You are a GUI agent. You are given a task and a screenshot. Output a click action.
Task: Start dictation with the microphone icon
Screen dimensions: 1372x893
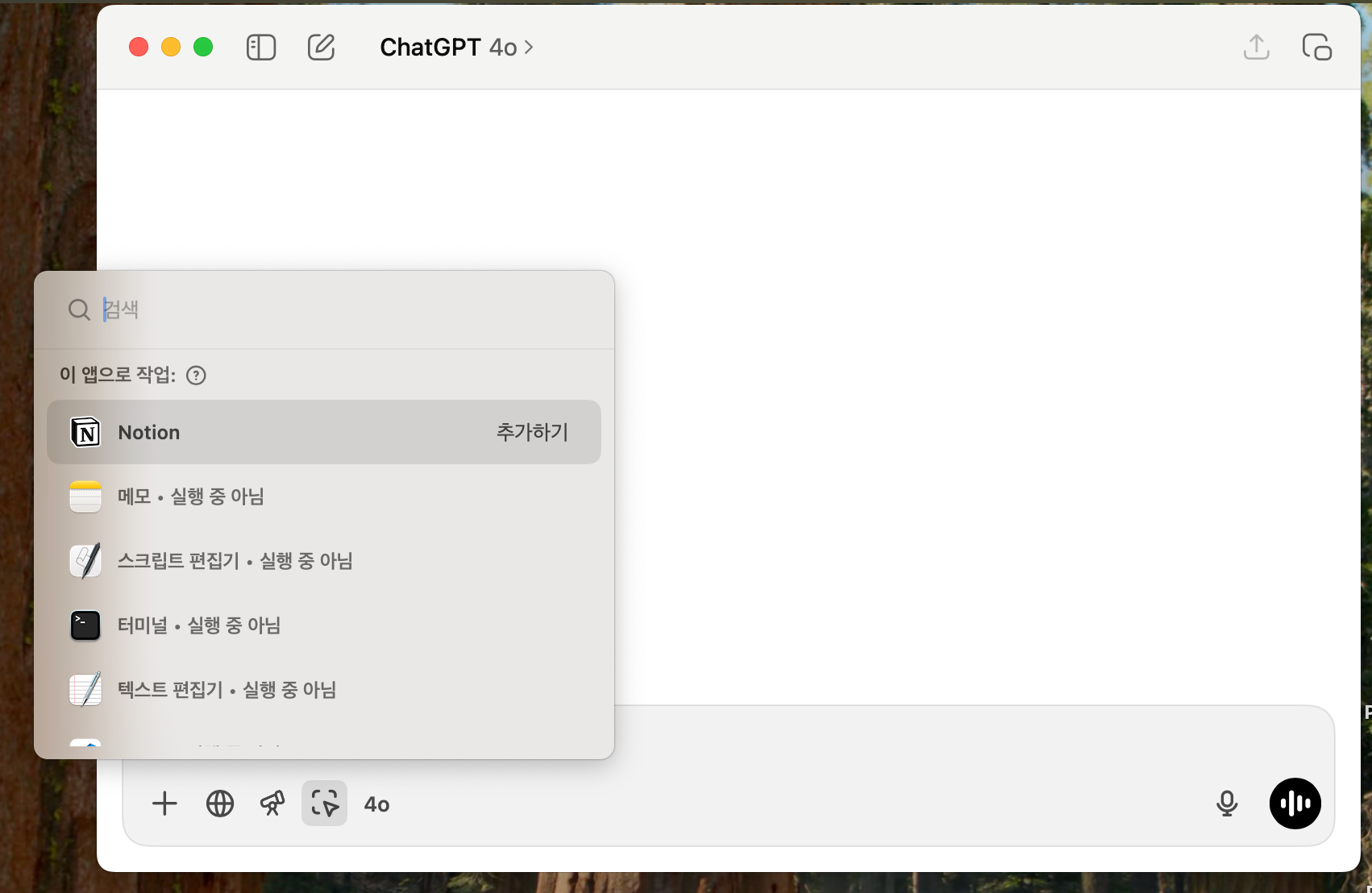click(x=1227, y=804)
